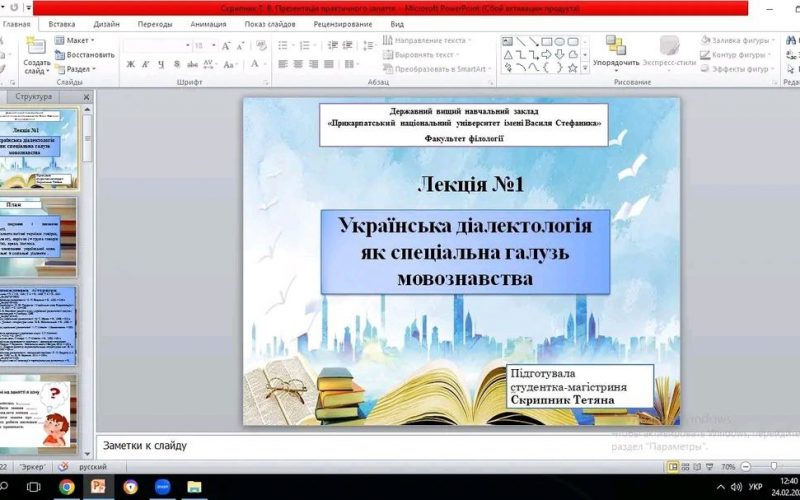Select the second slide thumbnail План
This screenshot has width=800, height=500.
click(38, 237)
